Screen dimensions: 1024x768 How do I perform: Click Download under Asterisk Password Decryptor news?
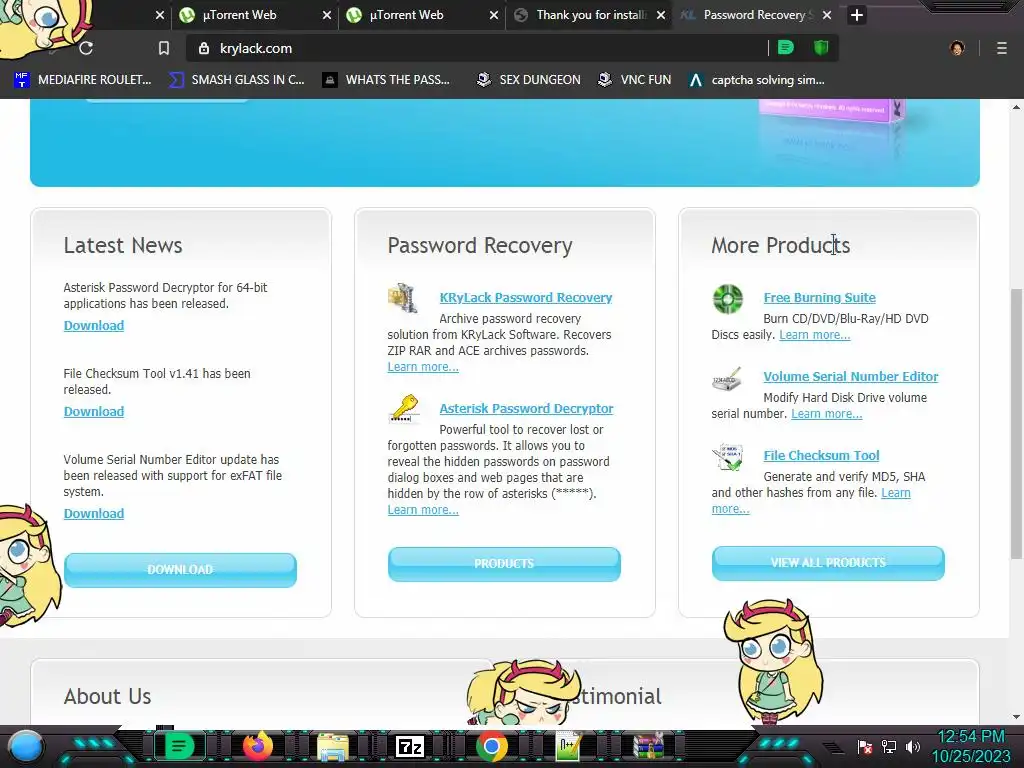pyautogui.click(x=93, y=325)
